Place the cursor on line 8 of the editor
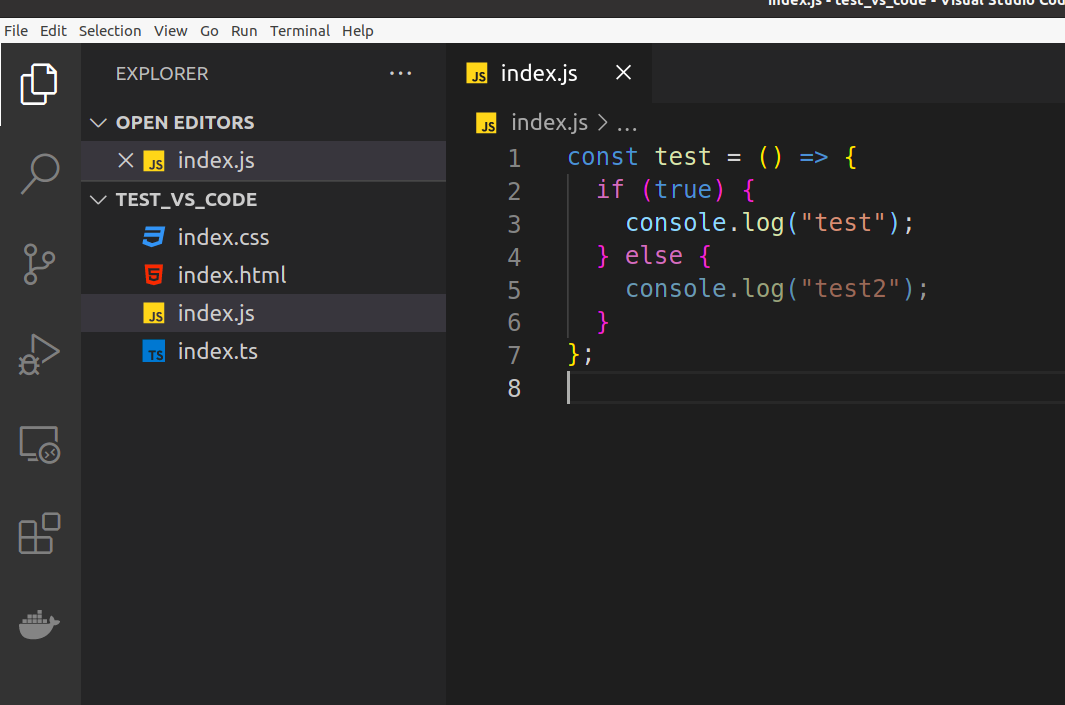Screen dimensions: 1065x705 click(700, 388)
